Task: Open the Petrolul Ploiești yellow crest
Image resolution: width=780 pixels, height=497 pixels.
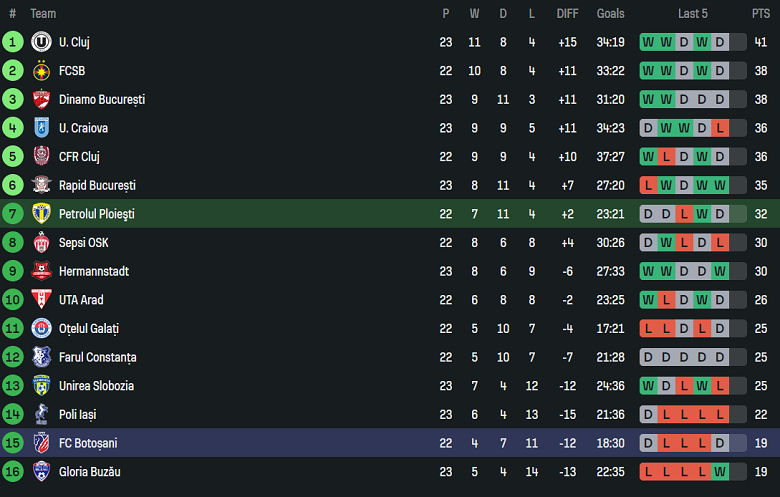Action: click(x=41, y=214)
